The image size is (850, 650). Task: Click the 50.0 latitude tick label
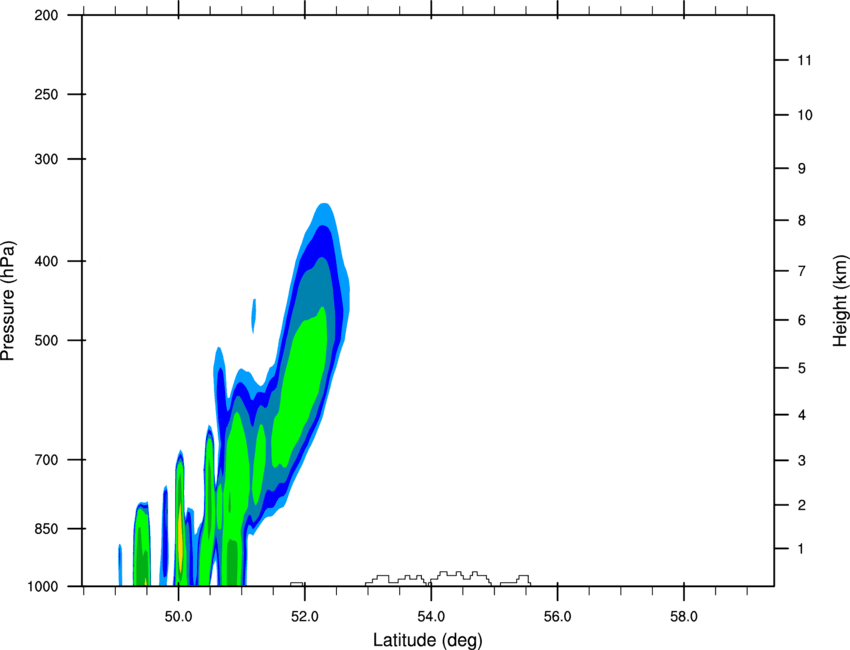(x=178, y=617)
